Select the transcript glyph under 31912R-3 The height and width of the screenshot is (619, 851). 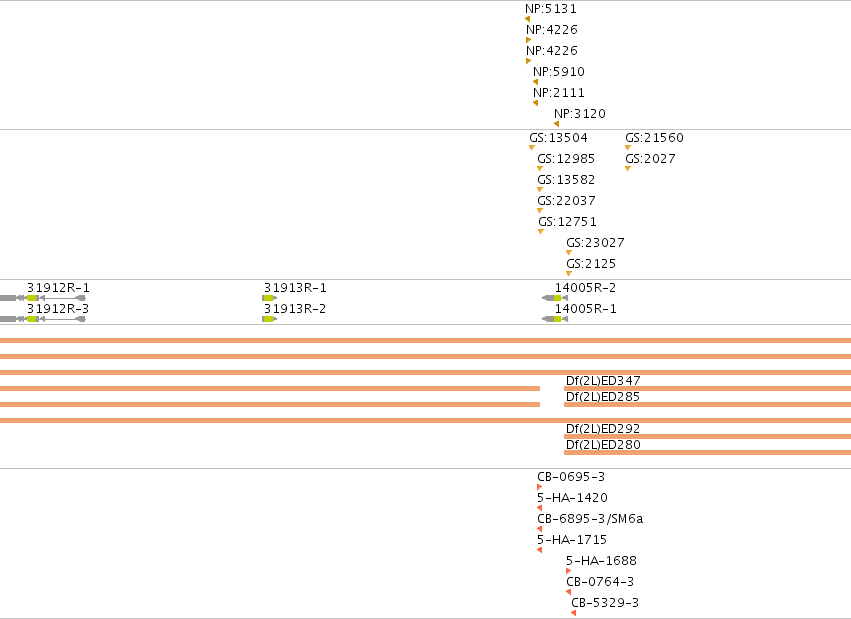(x=43, y=319)
